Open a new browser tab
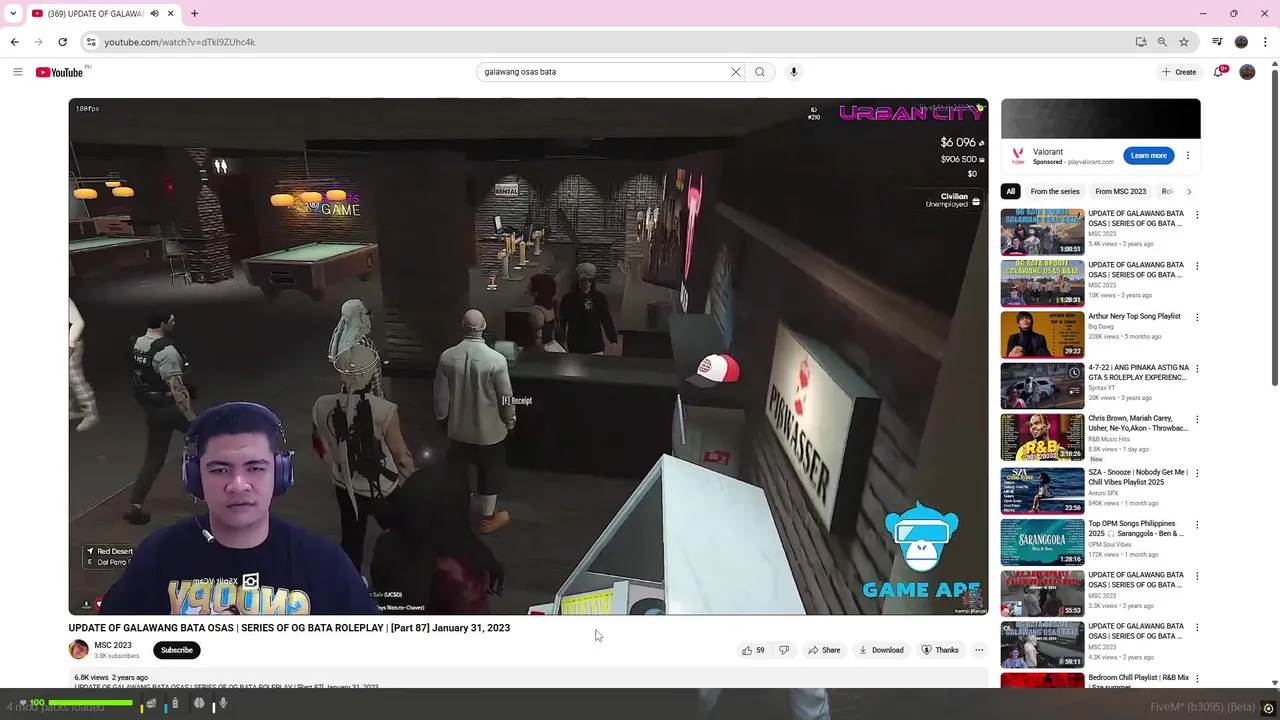Viewport: 1280px width, 720px height. pyautogui.click(x=194, y=14)
